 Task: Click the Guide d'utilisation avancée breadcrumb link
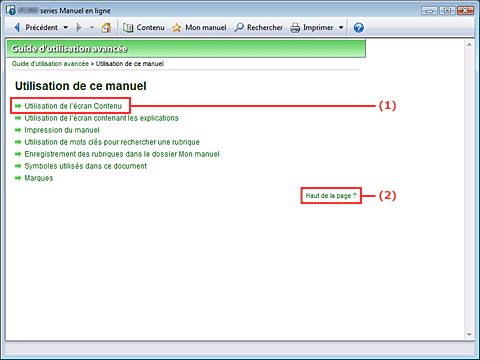point(50,64)
